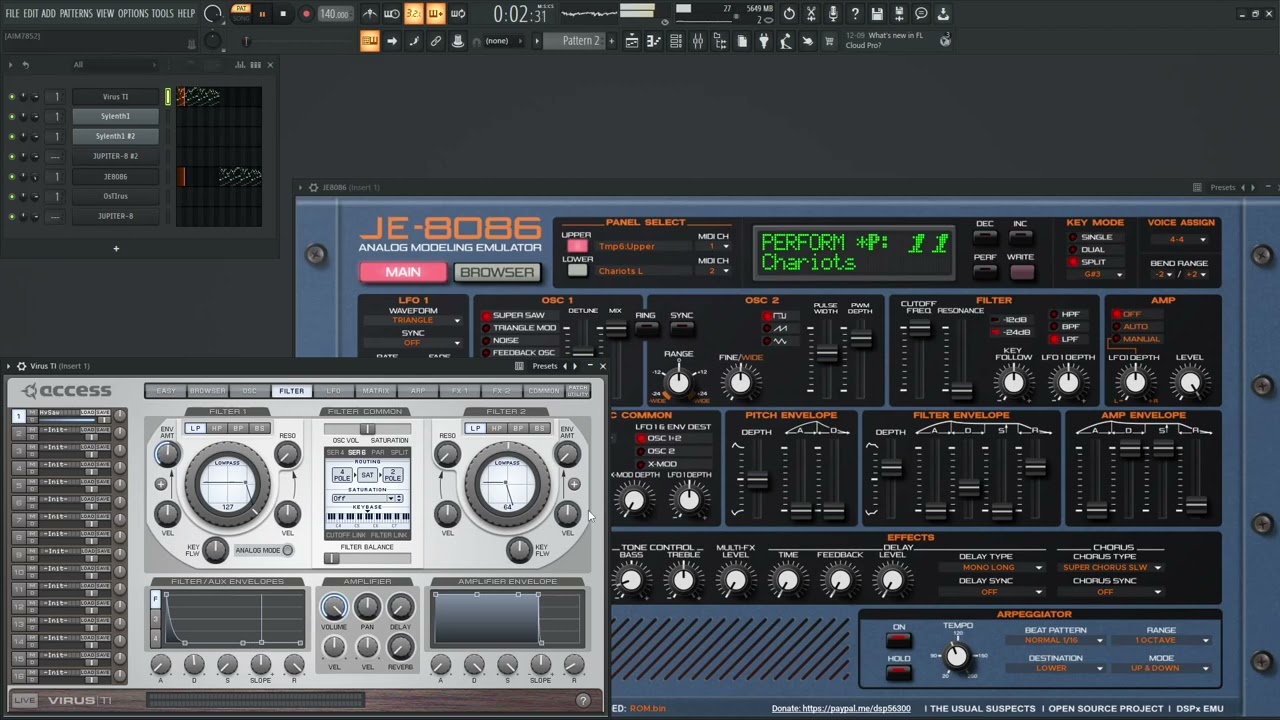Toggle the arpeggiator ON button
The height and width of the screenshot is (720, 1280).
pos(898,639)
